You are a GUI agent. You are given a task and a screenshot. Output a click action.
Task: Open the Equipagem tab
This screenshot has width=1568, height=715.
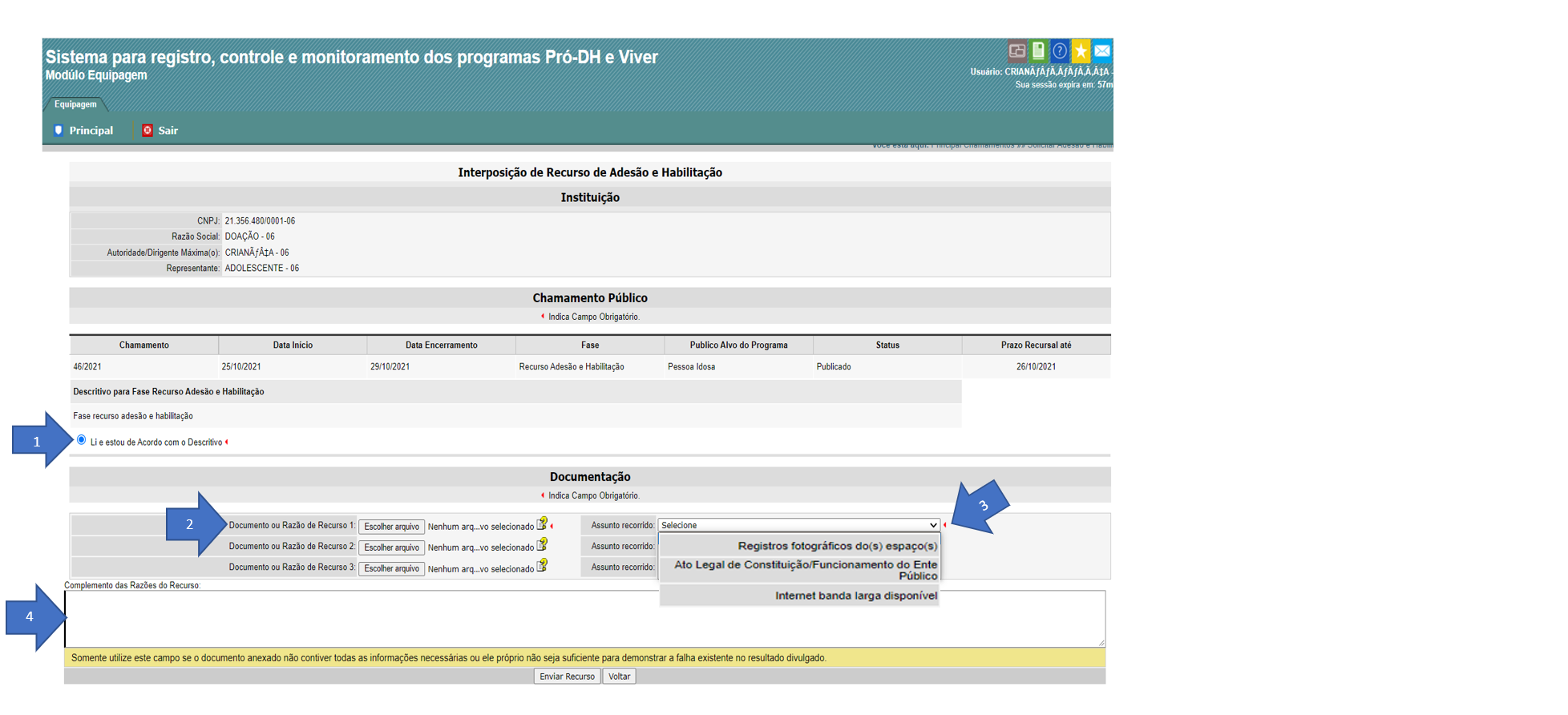[x=75, y=104]
